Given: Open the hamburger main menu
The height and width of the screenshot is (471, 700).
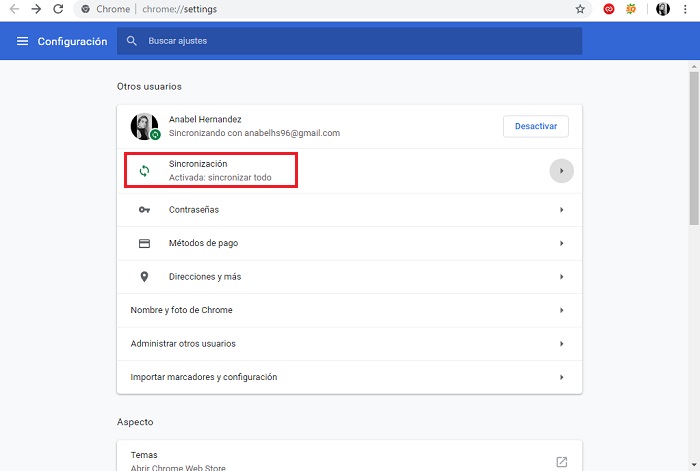Looking at the screenshot, I should pyautogui.click(x=23, y=41).
